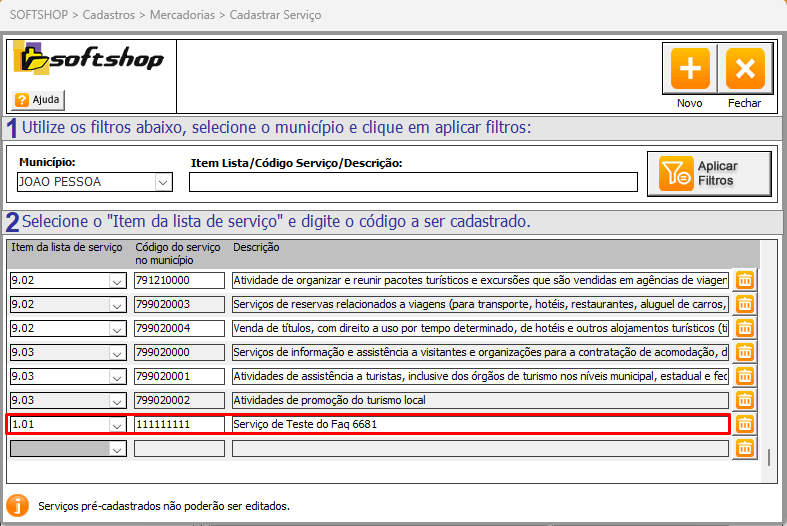
Task: Click Aplicar Filtros button
Action: (709, 174)
